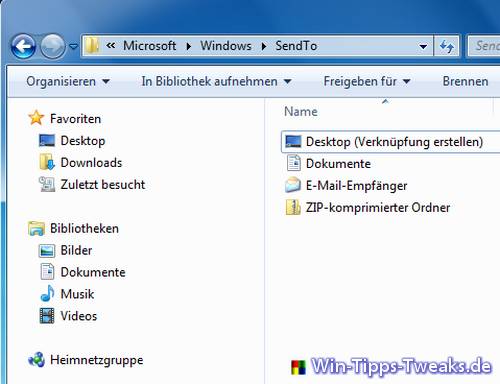Screen dimensions: 500x384
Task: Open the Organisieren menu
Action: pyautogui.click(x=68, y=81)
